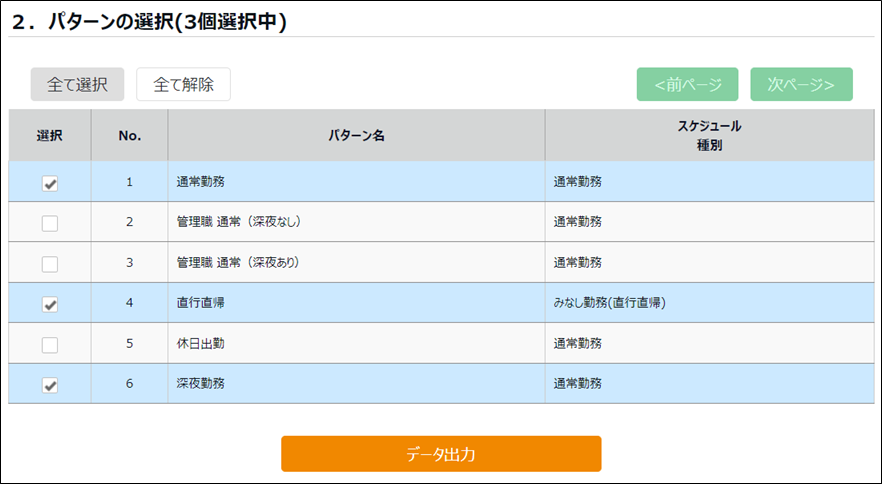Click the No. cell showing 1
882x484 pixels.
[129, 182]
